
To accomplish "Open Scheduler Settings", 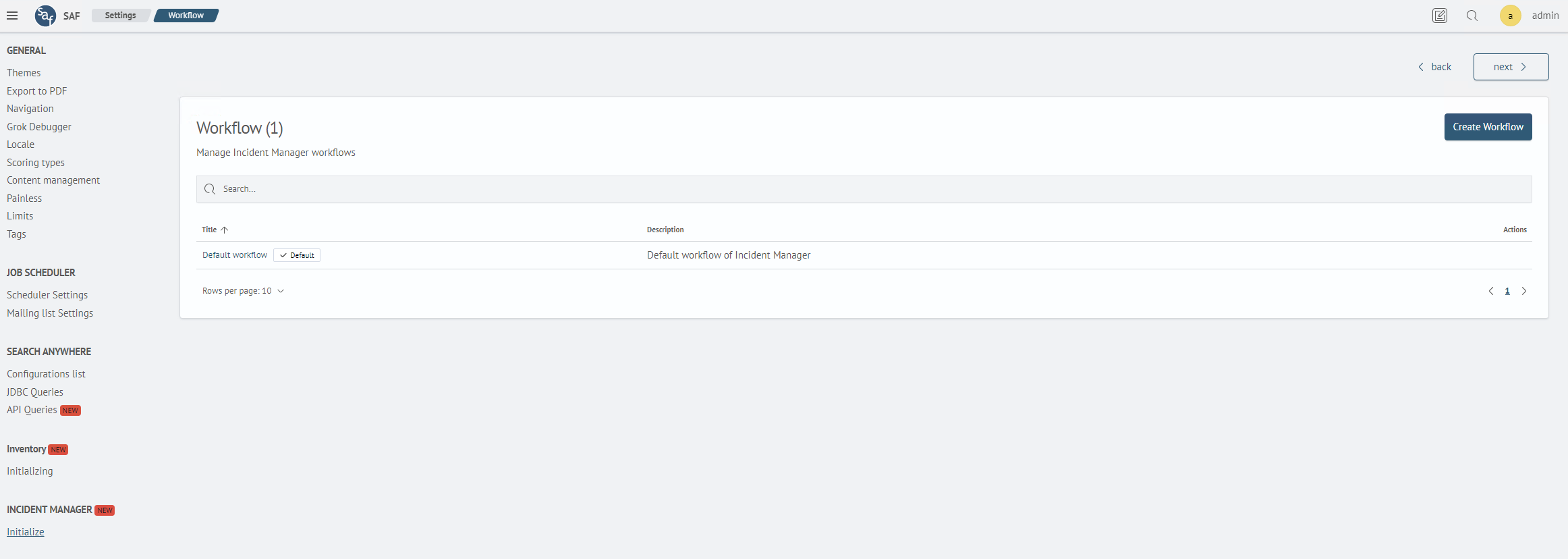I will 47,295.
